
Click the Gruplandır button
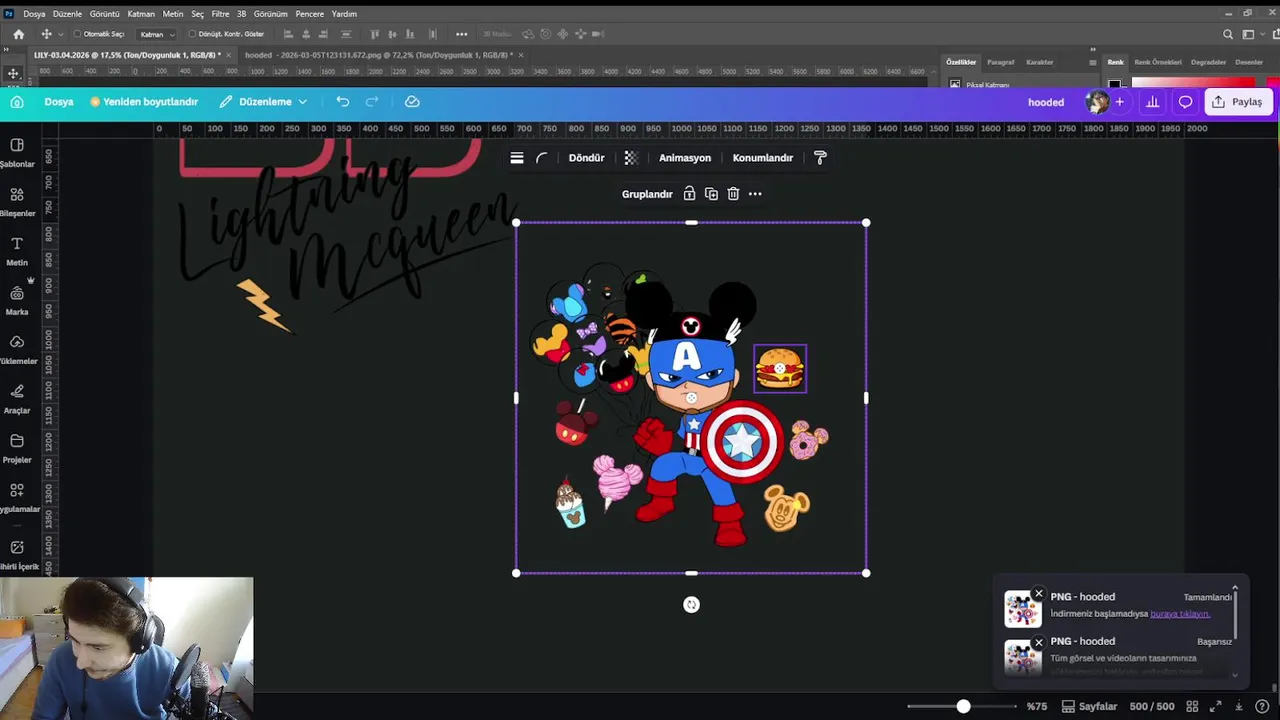647,194
